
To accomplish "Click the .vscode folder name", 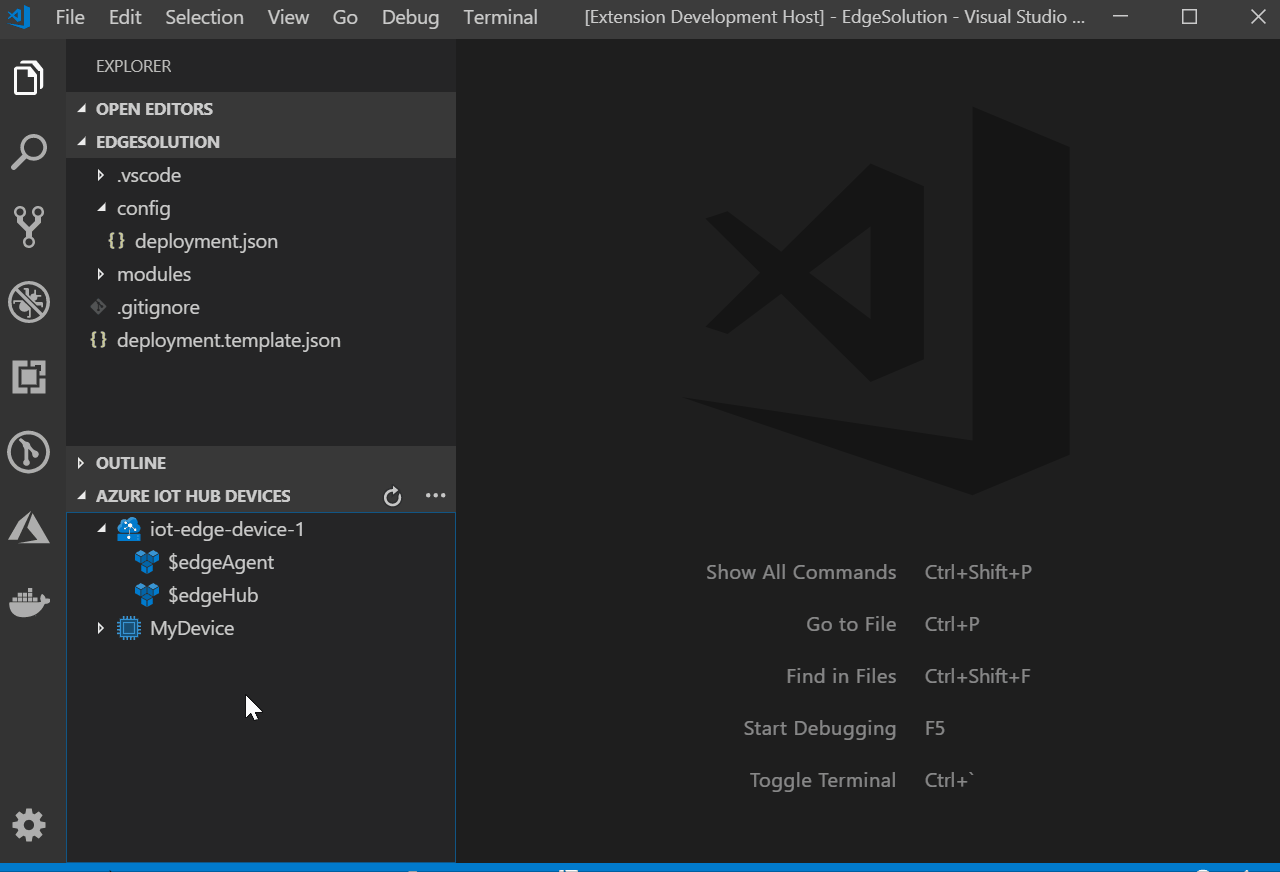I will [149, 175].
